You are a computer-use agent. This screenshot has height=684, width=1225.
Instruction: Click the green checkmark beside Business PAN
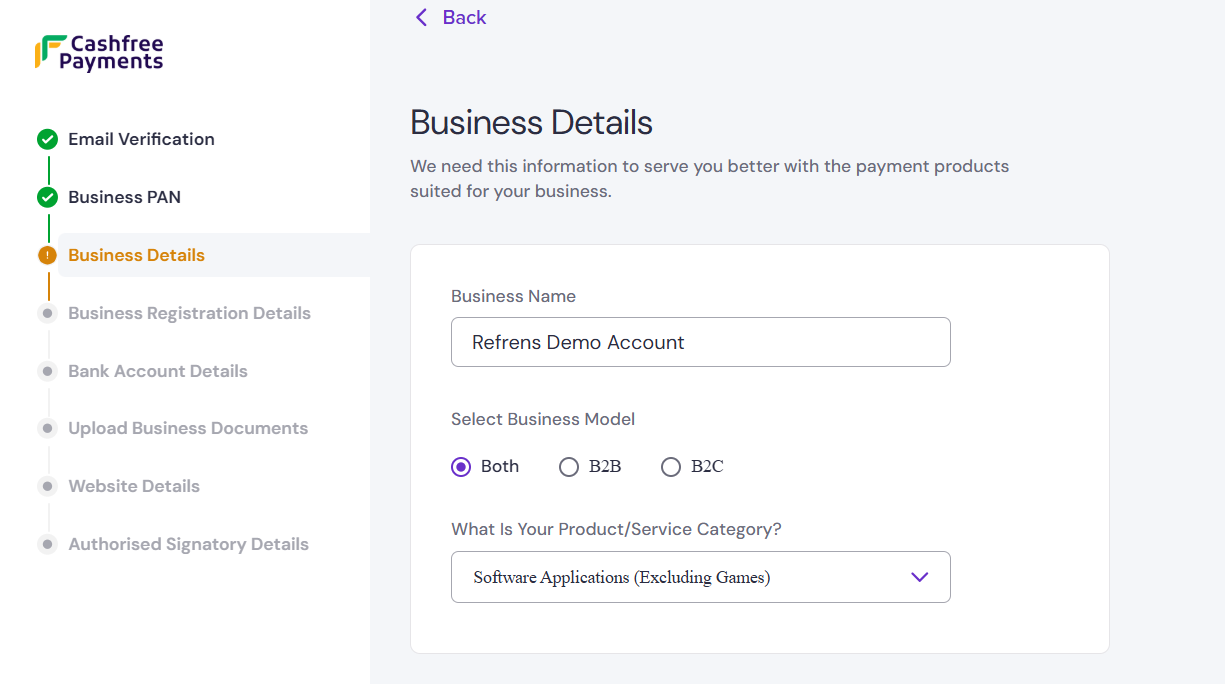click(x=47, y=197)
